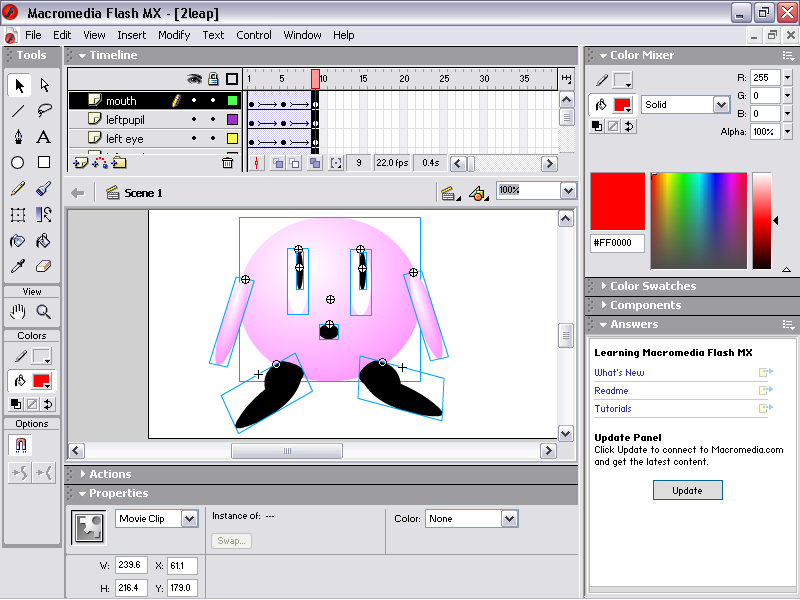Expand the Color Swatches panel
This screenshot has width=800, height=600.
coord(652,286)
